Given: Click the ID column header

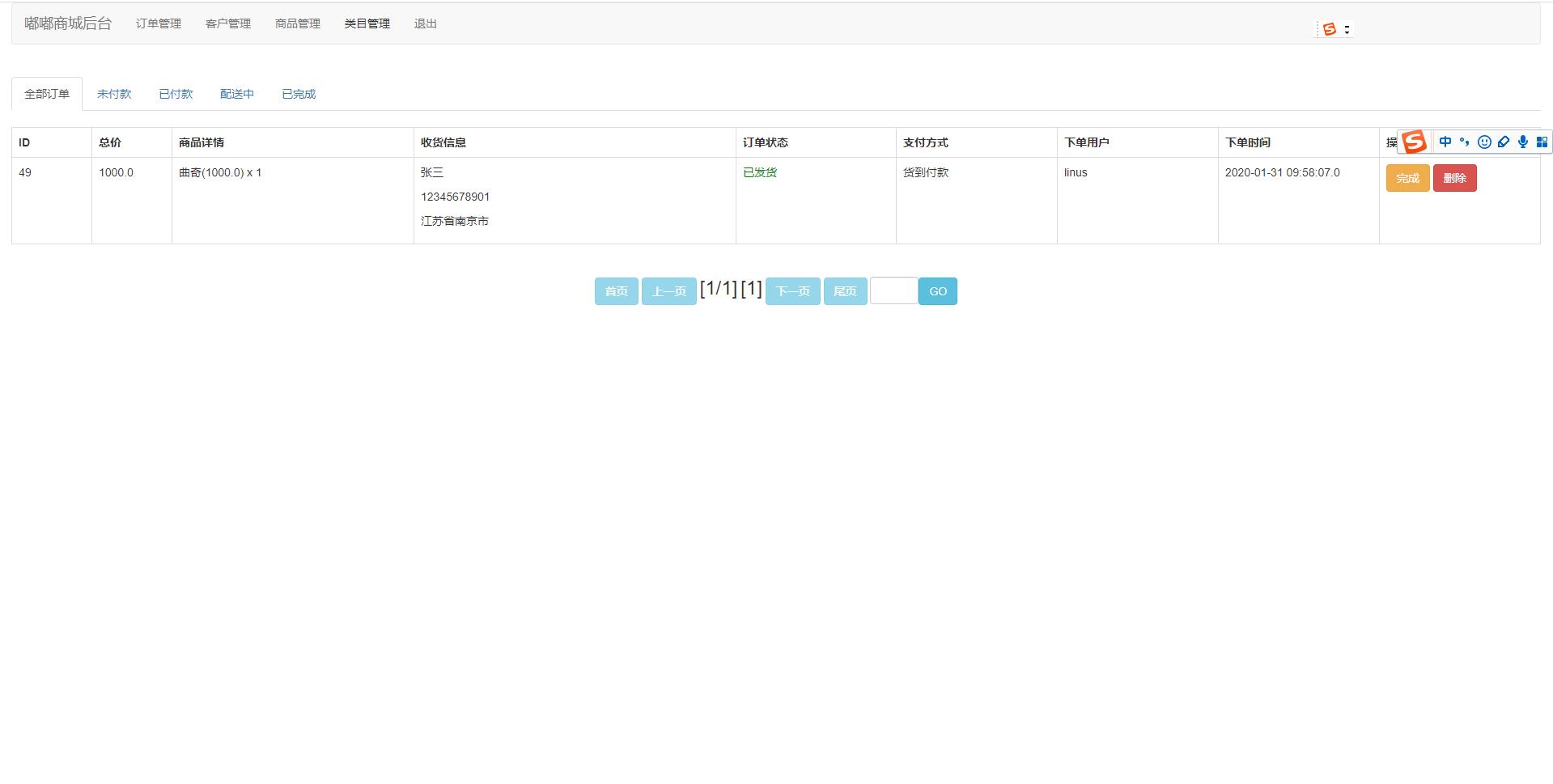Looking at the screenshot, I should (24, 142).
